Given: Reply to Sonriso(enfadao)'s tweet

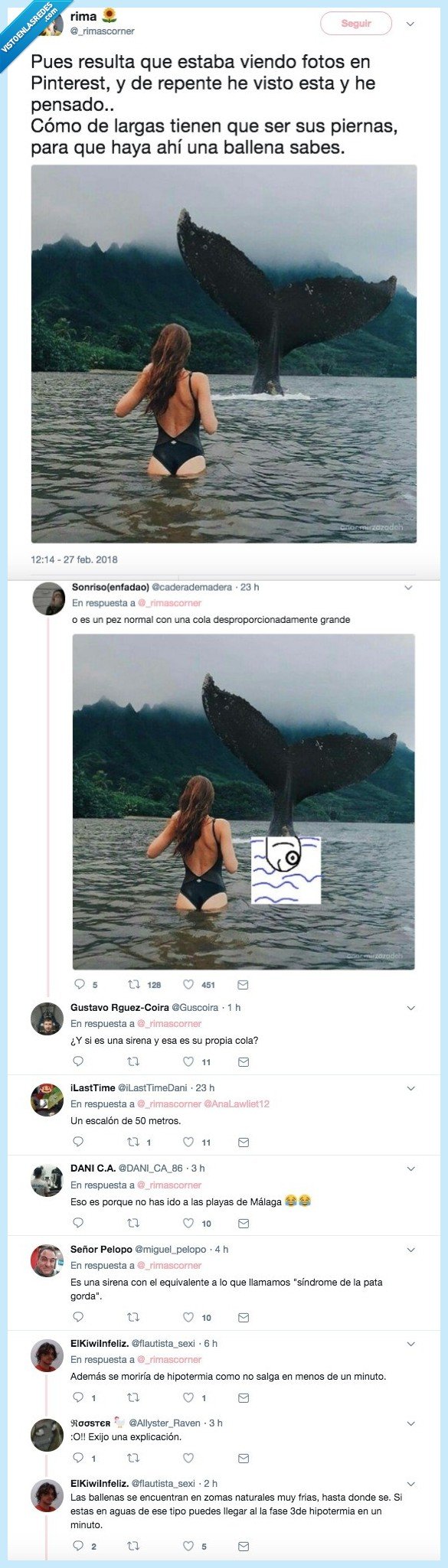Looking at the screenshot, I should tap(79, 984).
